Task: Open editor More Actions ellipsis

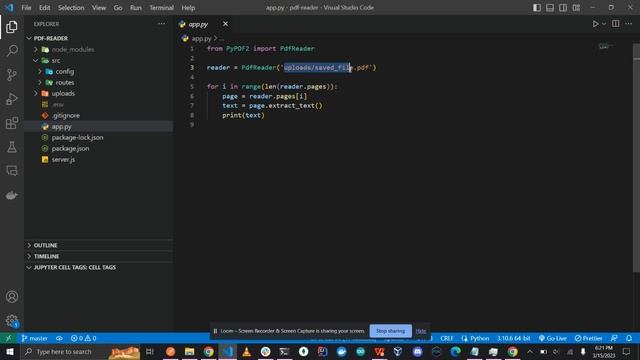Action: (629, 24)
